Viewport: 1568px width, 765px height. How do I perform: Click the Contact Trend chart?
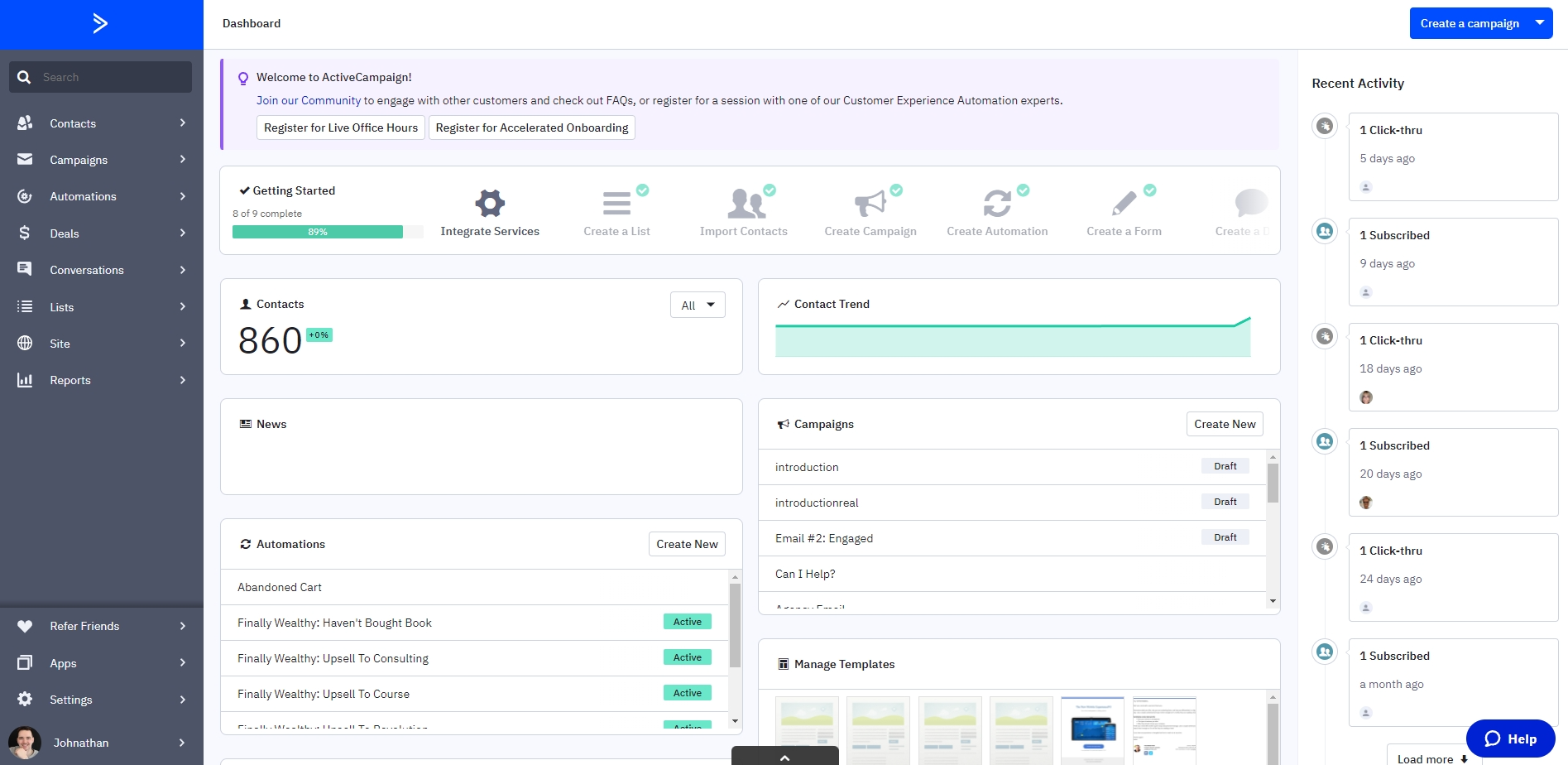(1014, 336)
